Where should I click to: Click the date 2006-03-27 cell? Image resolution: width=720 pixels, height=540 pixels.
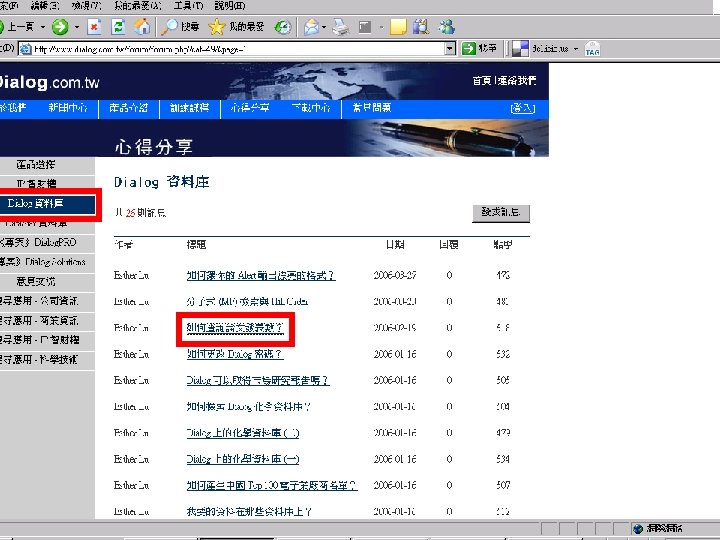[x=395, y=275]
